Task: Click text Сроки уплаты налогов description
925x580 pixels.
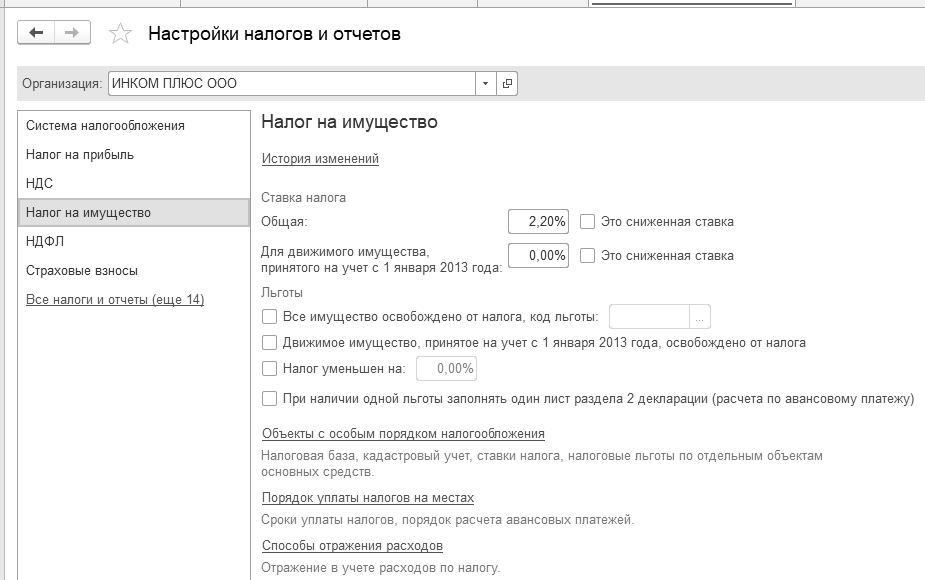Action: [448, 520]
